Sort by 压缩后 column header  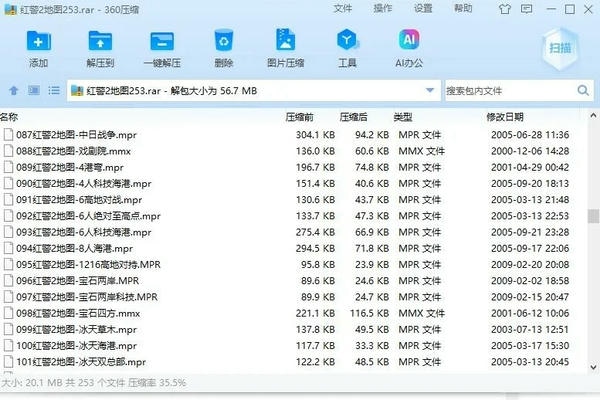tap(354, 117)
